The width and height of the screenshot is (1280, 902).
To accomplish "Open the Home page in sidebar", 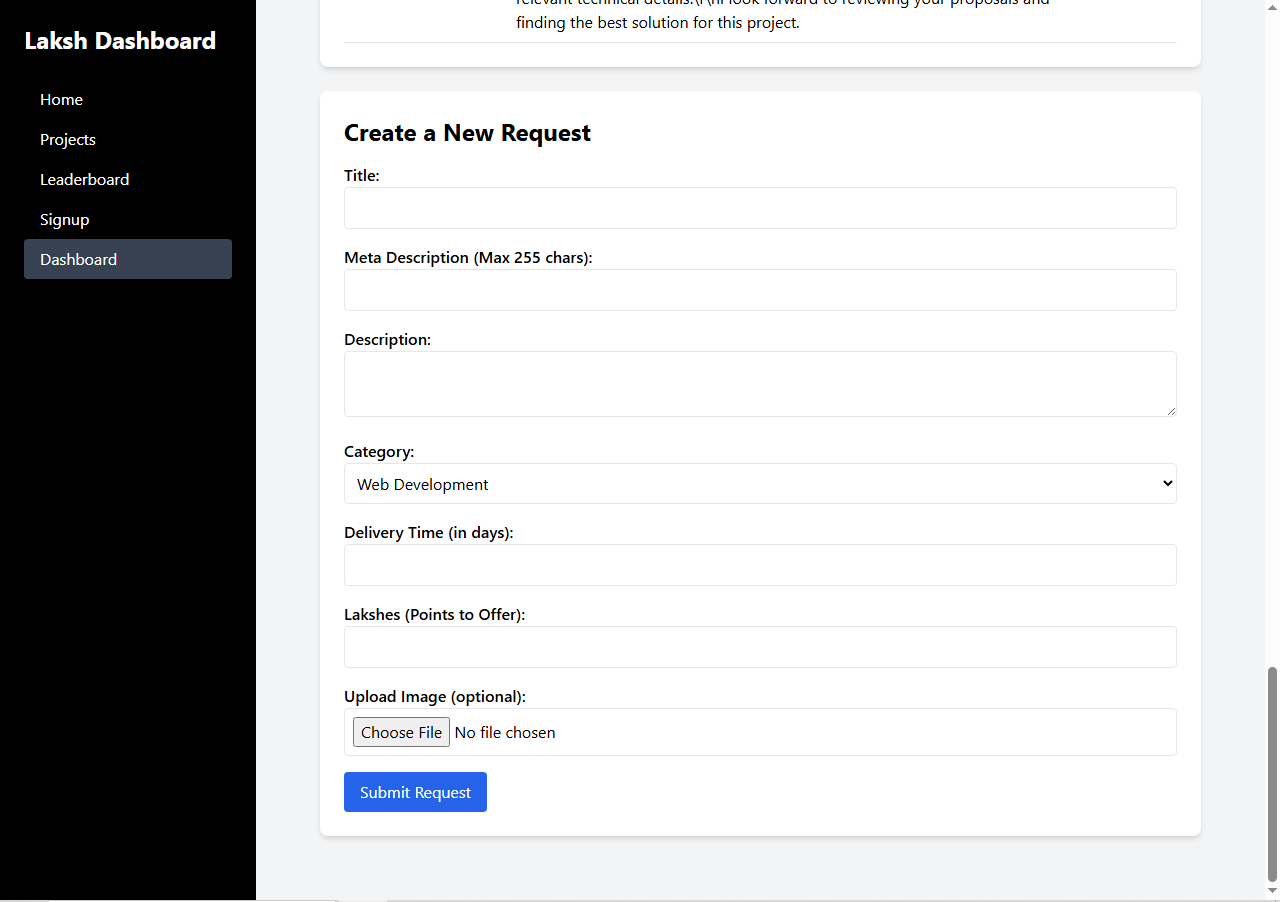I will (62, 100).
